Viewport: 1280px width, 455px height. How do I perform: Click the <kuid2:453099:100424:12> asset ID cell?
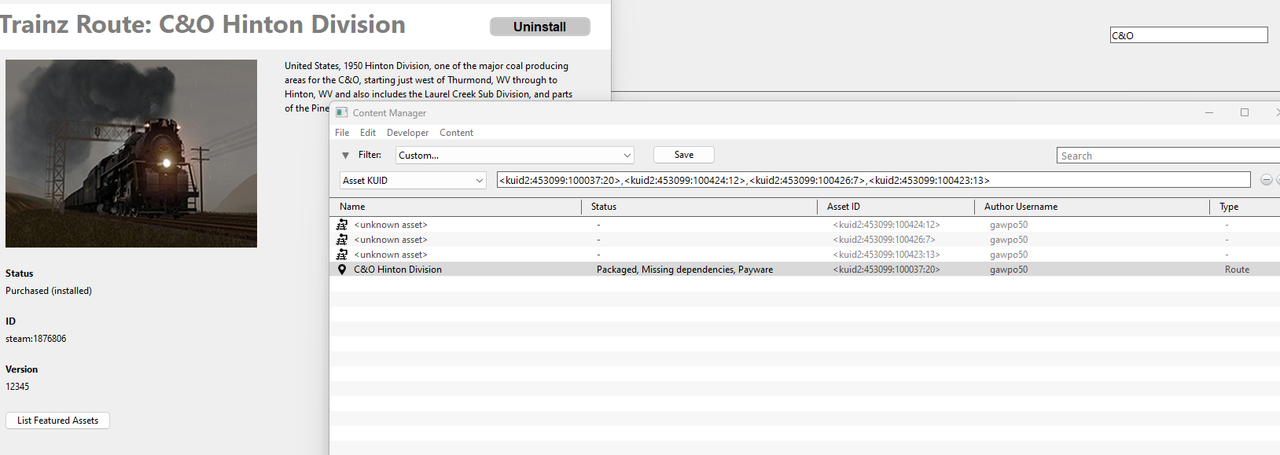click(886, 225)
